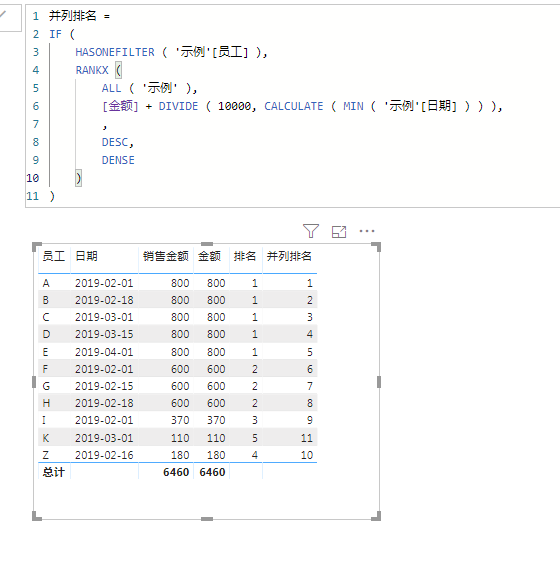Click the focus mode icon
560x565 pixels.
pos(339,231)
